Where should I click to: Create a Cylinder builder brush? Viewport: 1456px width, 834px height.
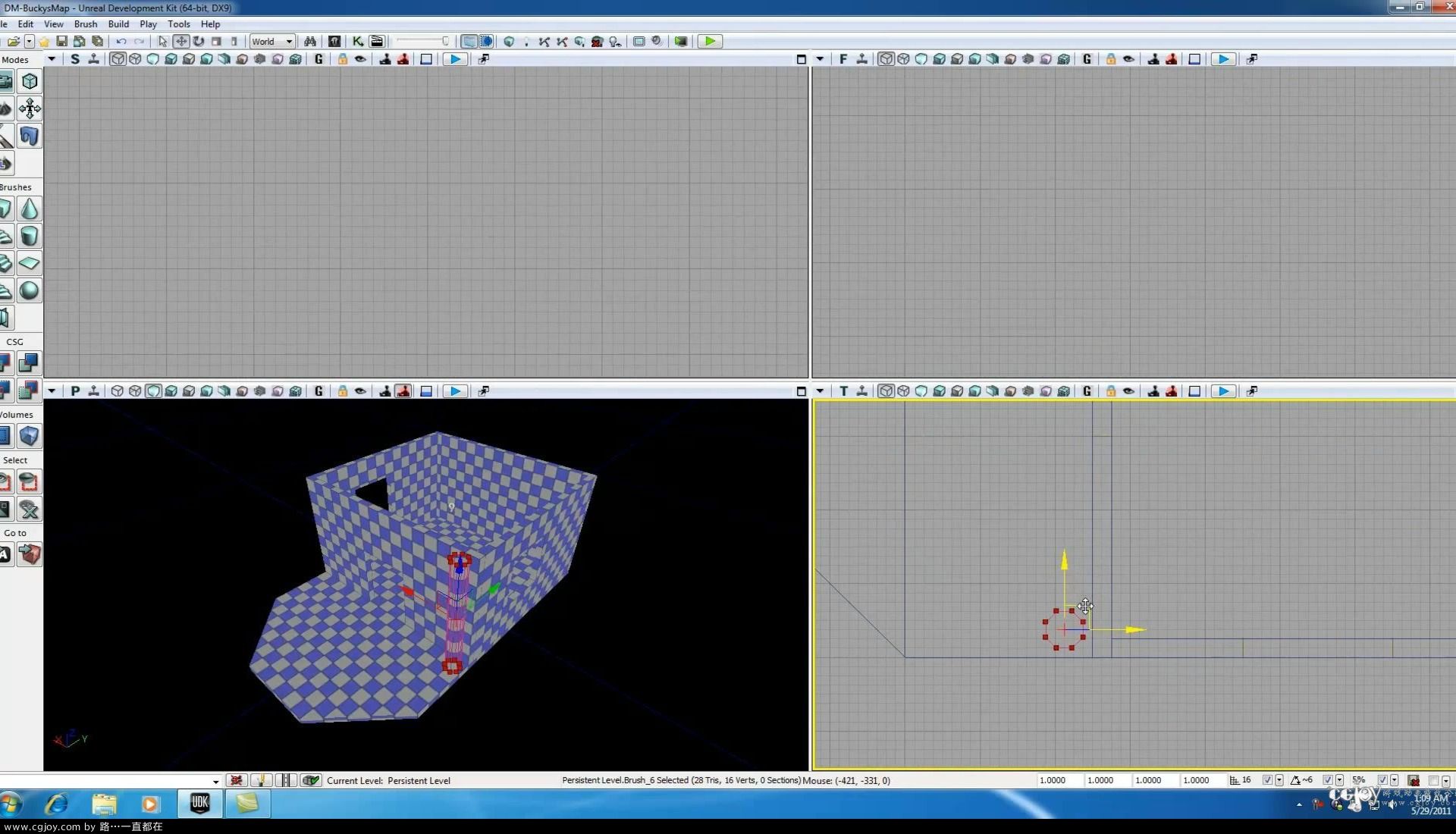coord(30,237)
